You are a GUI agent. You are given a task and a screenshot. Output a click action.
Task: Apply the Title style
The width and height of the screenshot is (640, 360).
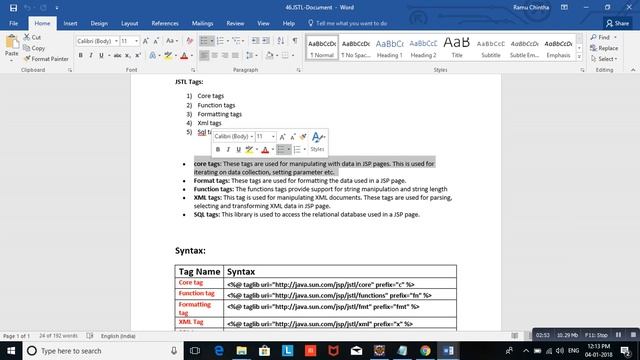point(457,48)
